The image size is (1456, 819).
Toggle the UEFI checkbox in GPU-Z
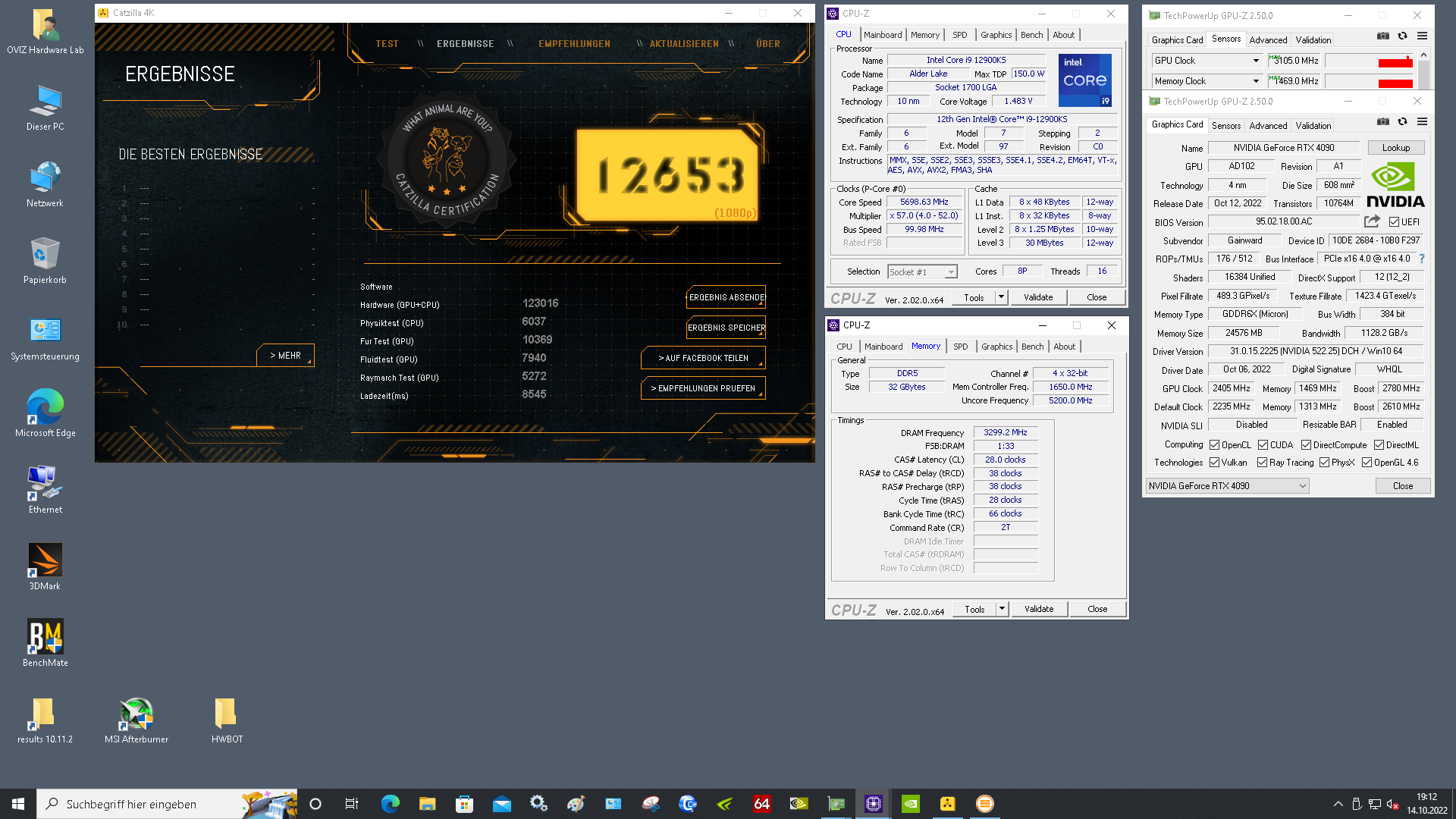click(x=1394, y=222)
